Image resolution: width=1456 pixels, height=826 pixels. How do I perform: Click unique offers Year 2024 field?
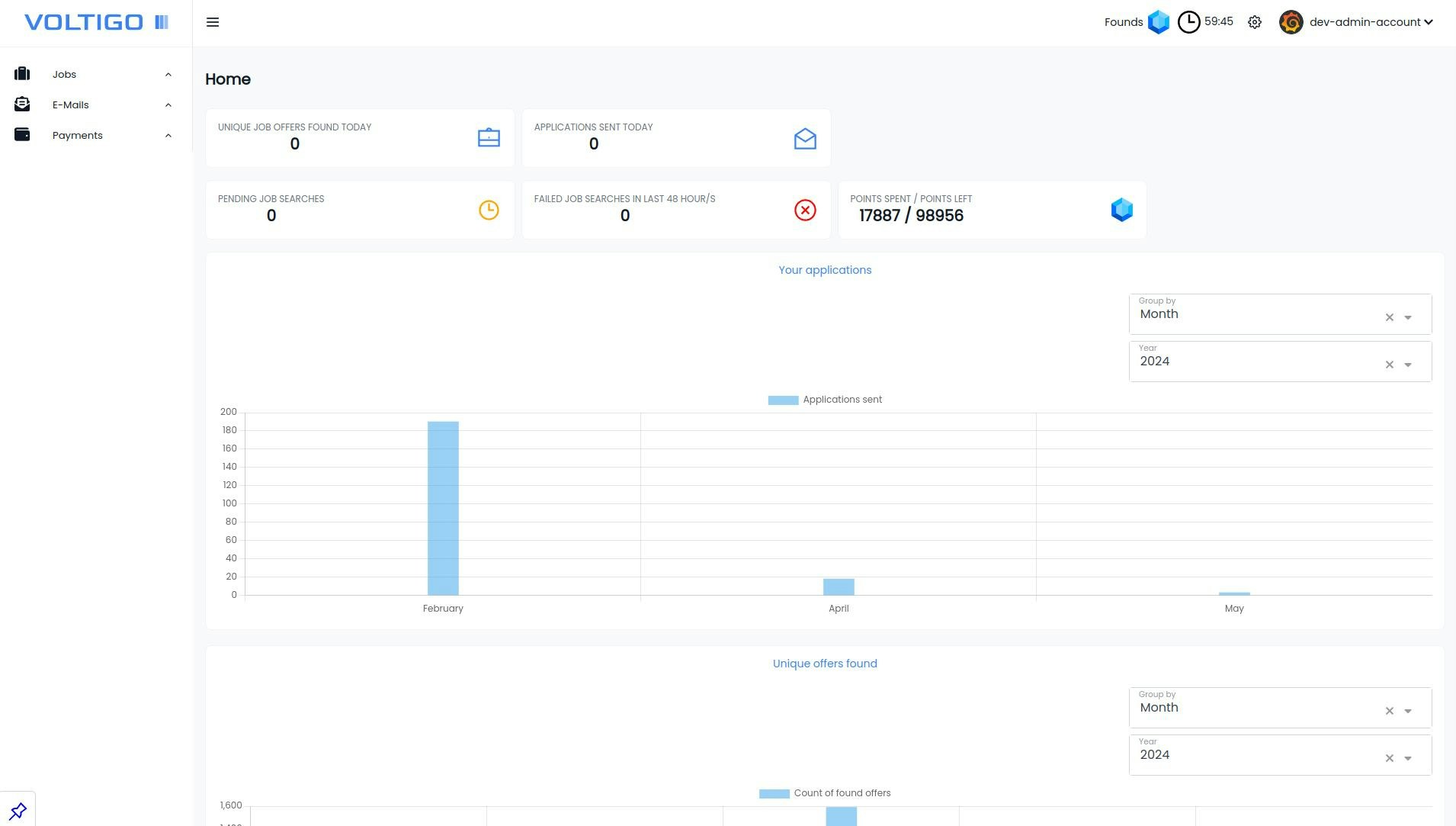[1280, 755]
